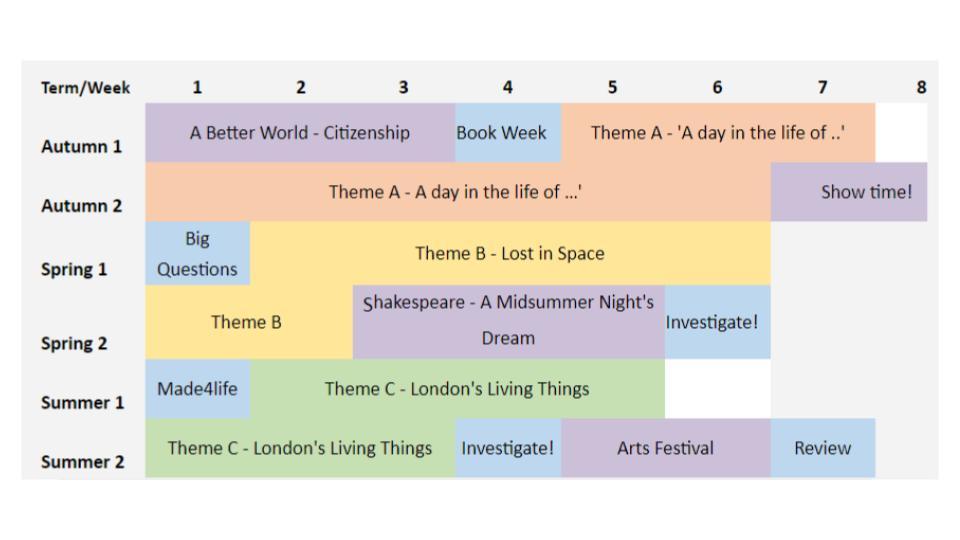Image resolution: width=960 pixels, height=540 pixels.
Task: Select the Made4life cell
Action: [197, 389]
